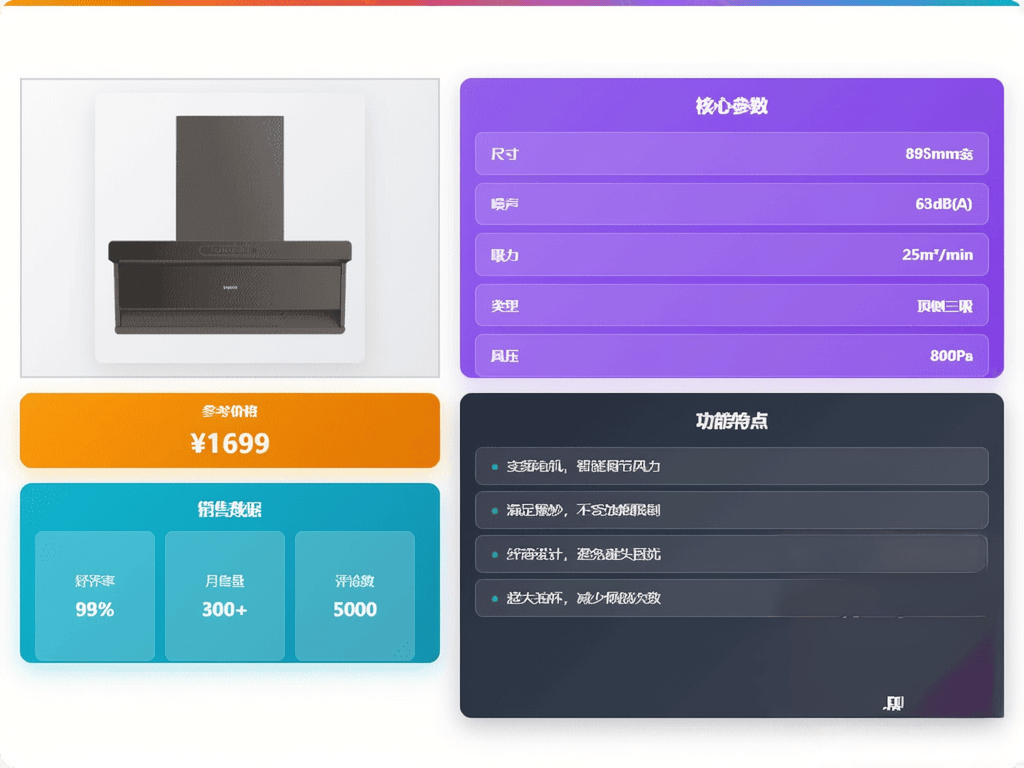Click the brand logo on the hood
This screenshot has width=1024, height=768.
[230, 285]
